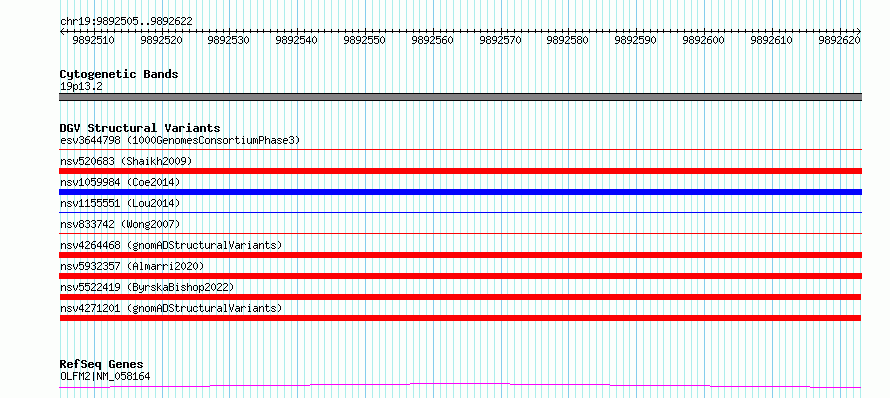Select the thin red esv3644798 variant bar
Screen dimensions: 890x398
tap(460, 150)
